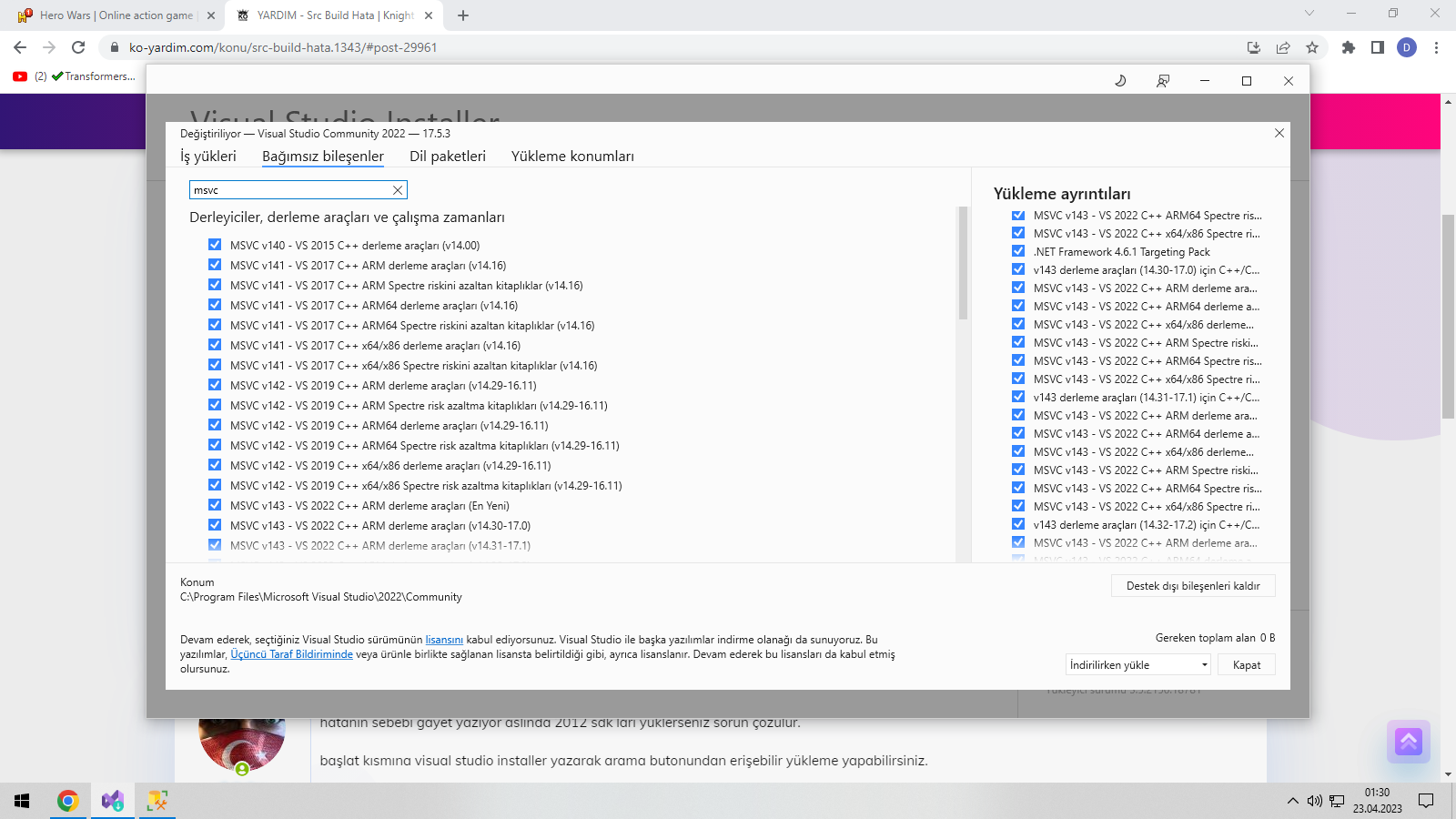Click the Chrome address bar URL
The width and height of the screenshot is (1456, 819).
(x=283, y=47)
